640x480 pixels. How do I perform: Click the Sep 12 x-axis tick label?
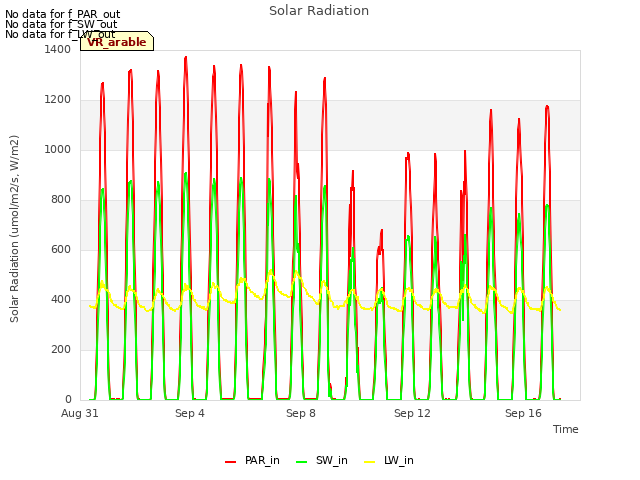pyautogui.click(x=412, y=413)
